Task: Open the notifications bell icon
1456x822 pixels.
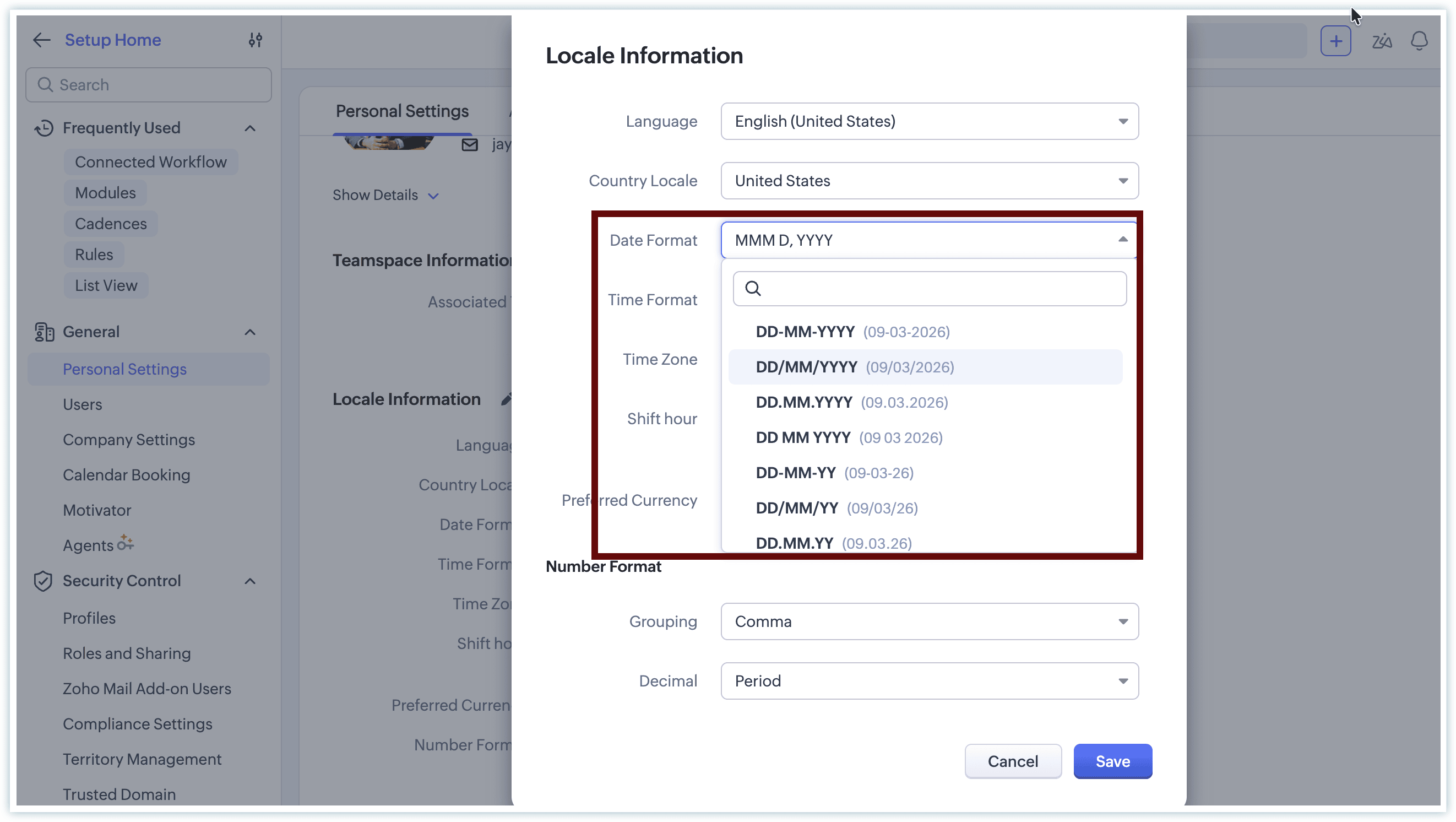Action: 1419,41
